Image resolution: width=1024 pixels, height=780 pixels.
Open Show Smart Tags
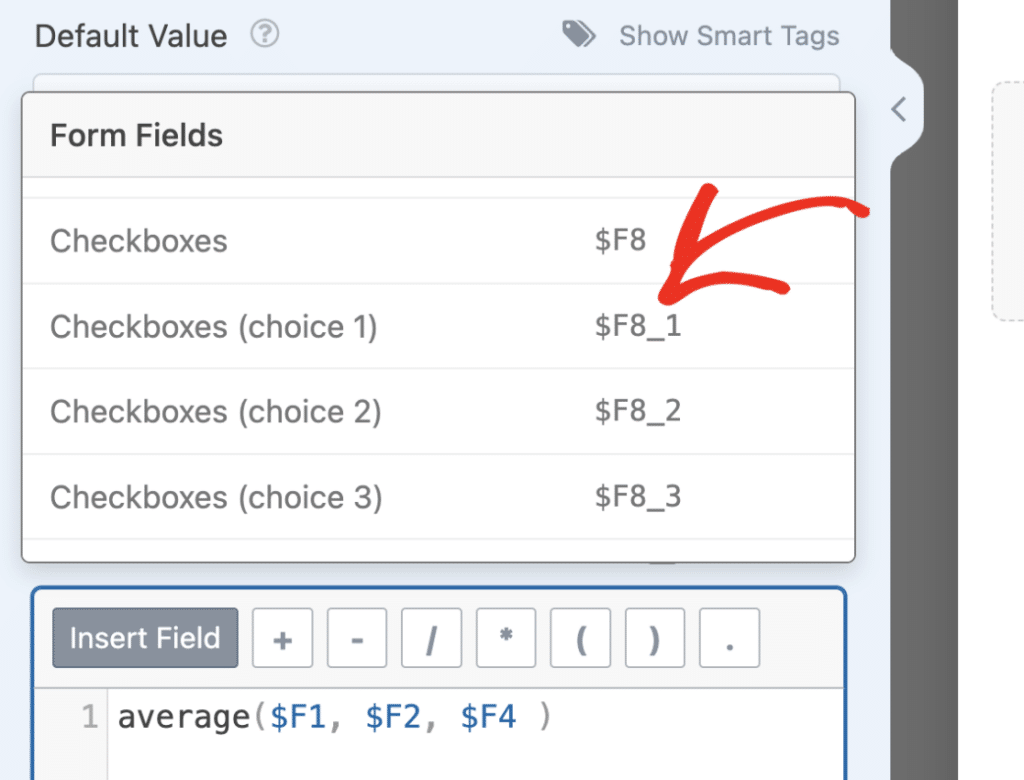[729, 35]
